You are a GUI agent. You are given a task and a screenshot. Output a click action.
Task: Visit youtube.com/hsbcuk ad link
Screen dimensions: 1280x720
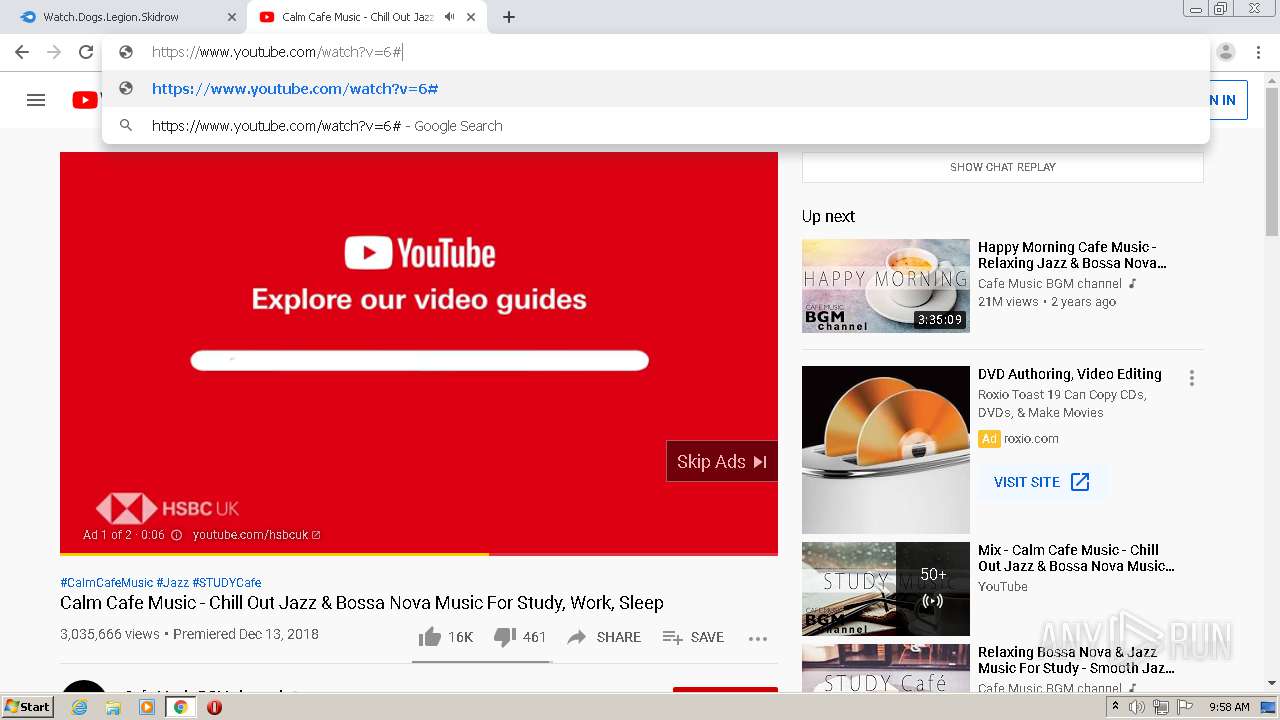(x=256, y=535)
